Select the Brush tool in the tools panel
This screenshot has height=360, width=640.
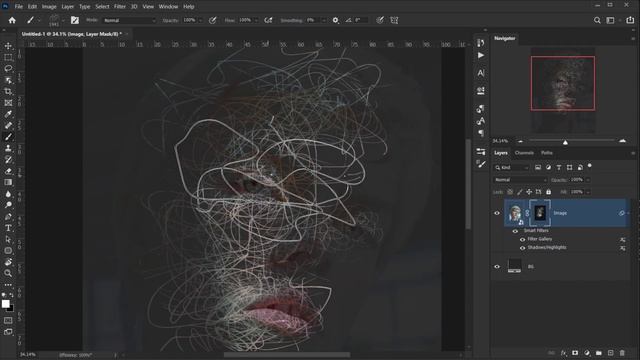click(8, 137)
